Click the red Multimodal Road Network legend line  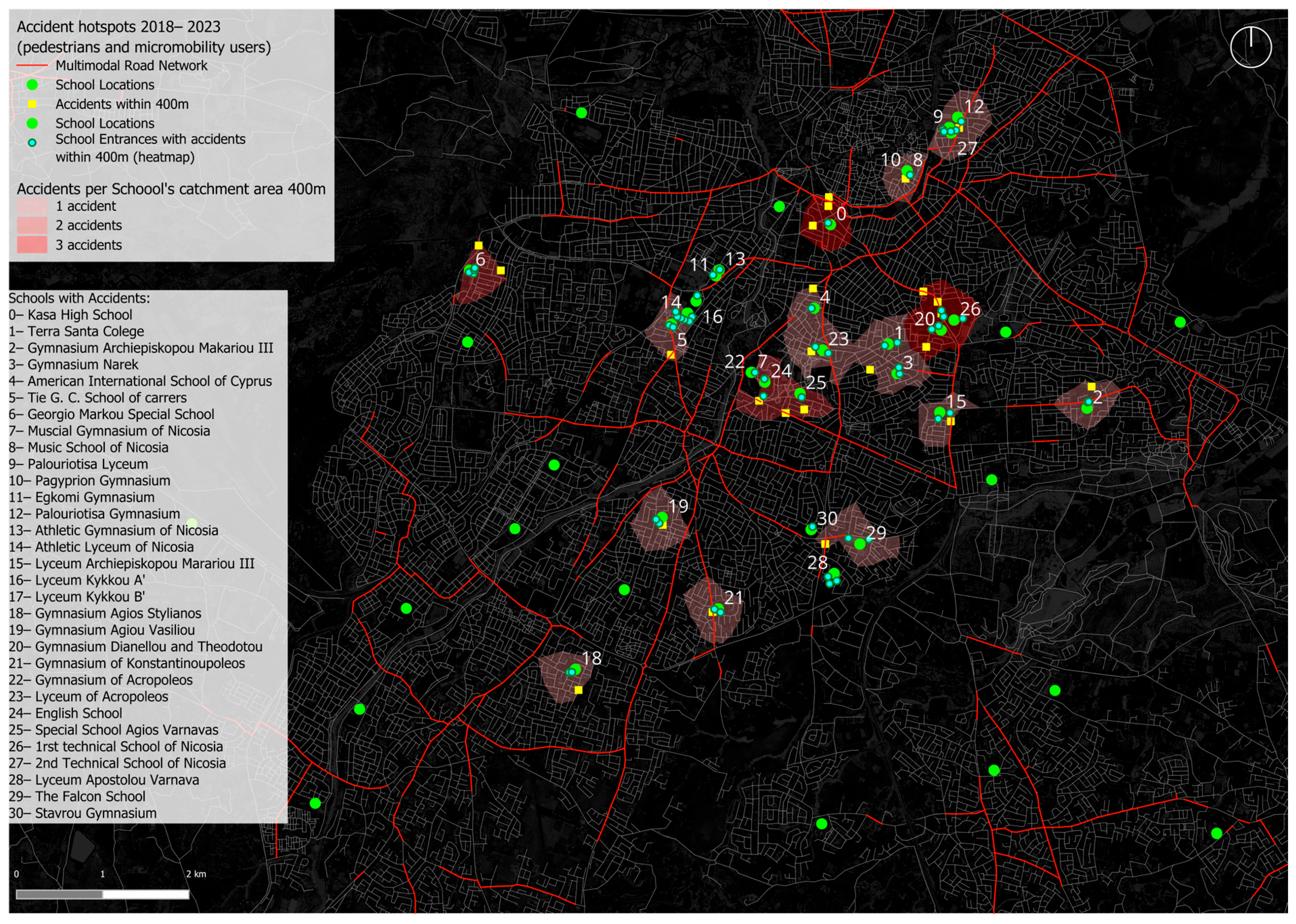[x=32, y=66]
